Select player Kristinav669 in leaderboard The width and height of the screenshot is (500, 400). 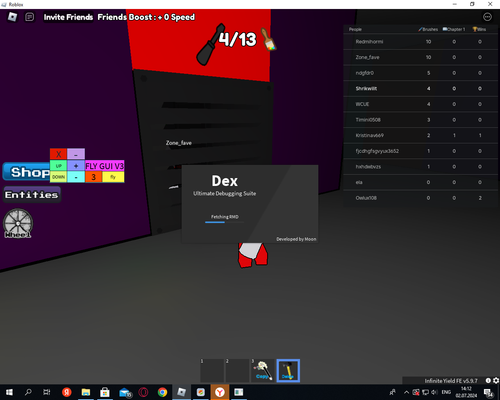pos(421,136)
